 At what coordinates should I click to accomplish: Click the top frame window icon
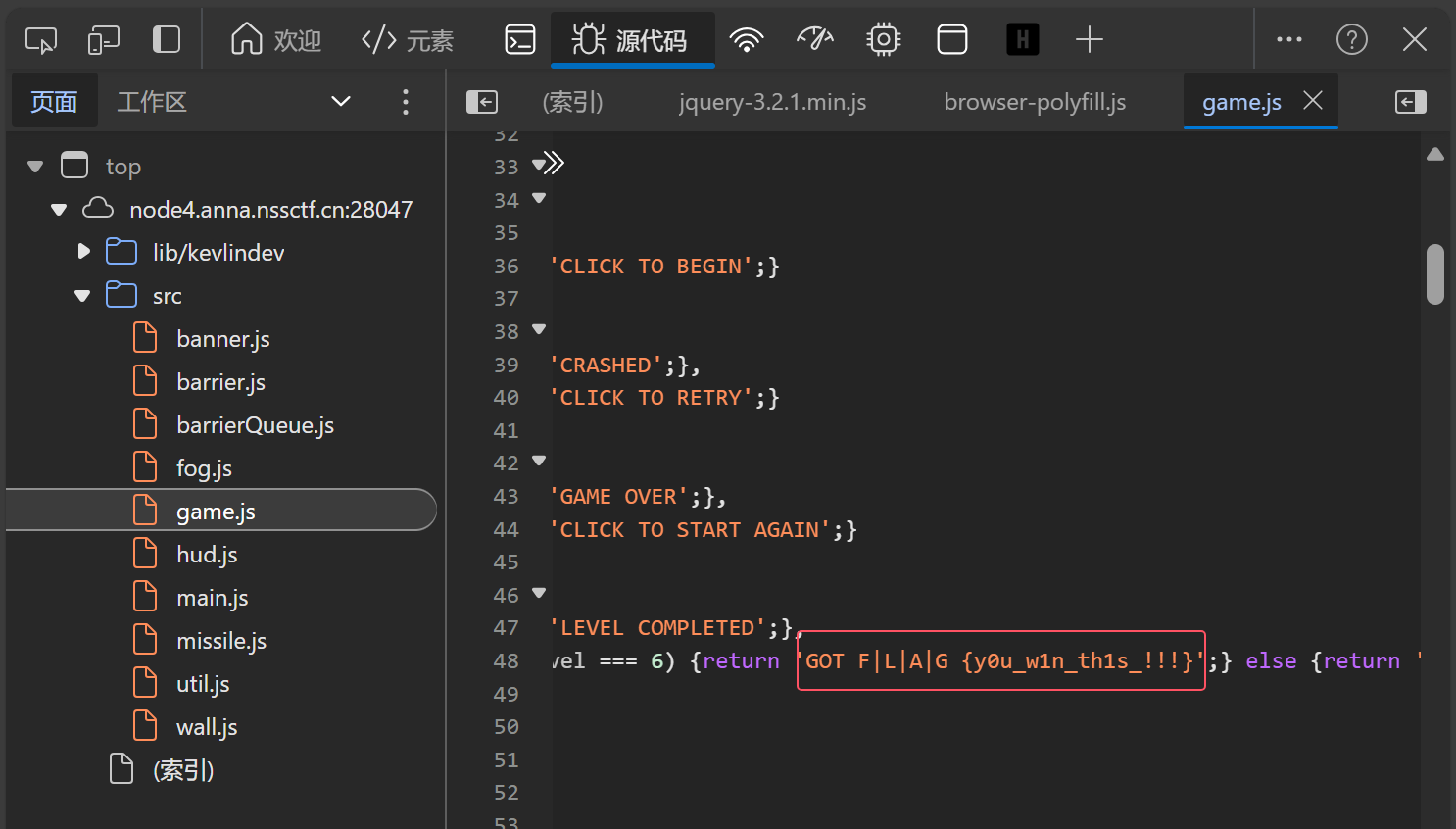tap(74, 166)
